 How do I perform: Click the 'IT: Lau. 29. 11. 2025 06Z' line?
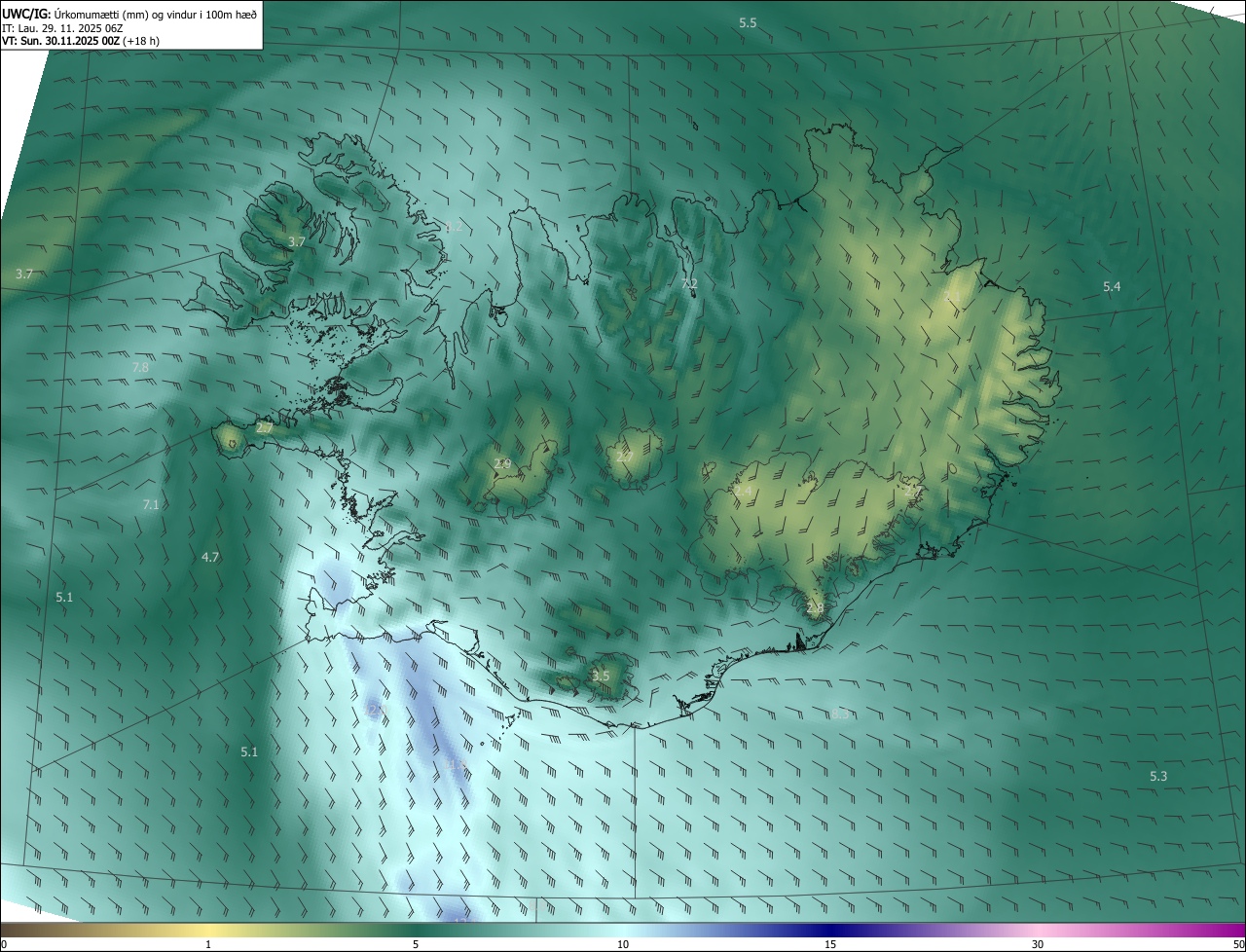tap(62, 28)
